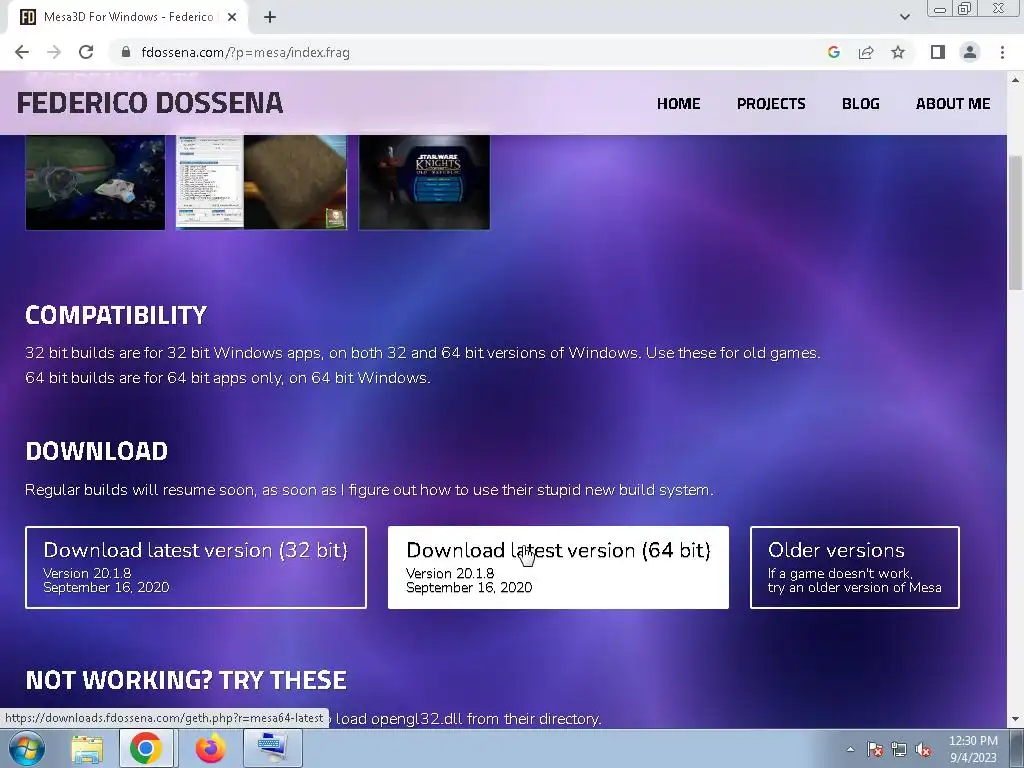Open the Chrome three-dot menu
Screen dimensions: 1024x768
pos(1002,52)
